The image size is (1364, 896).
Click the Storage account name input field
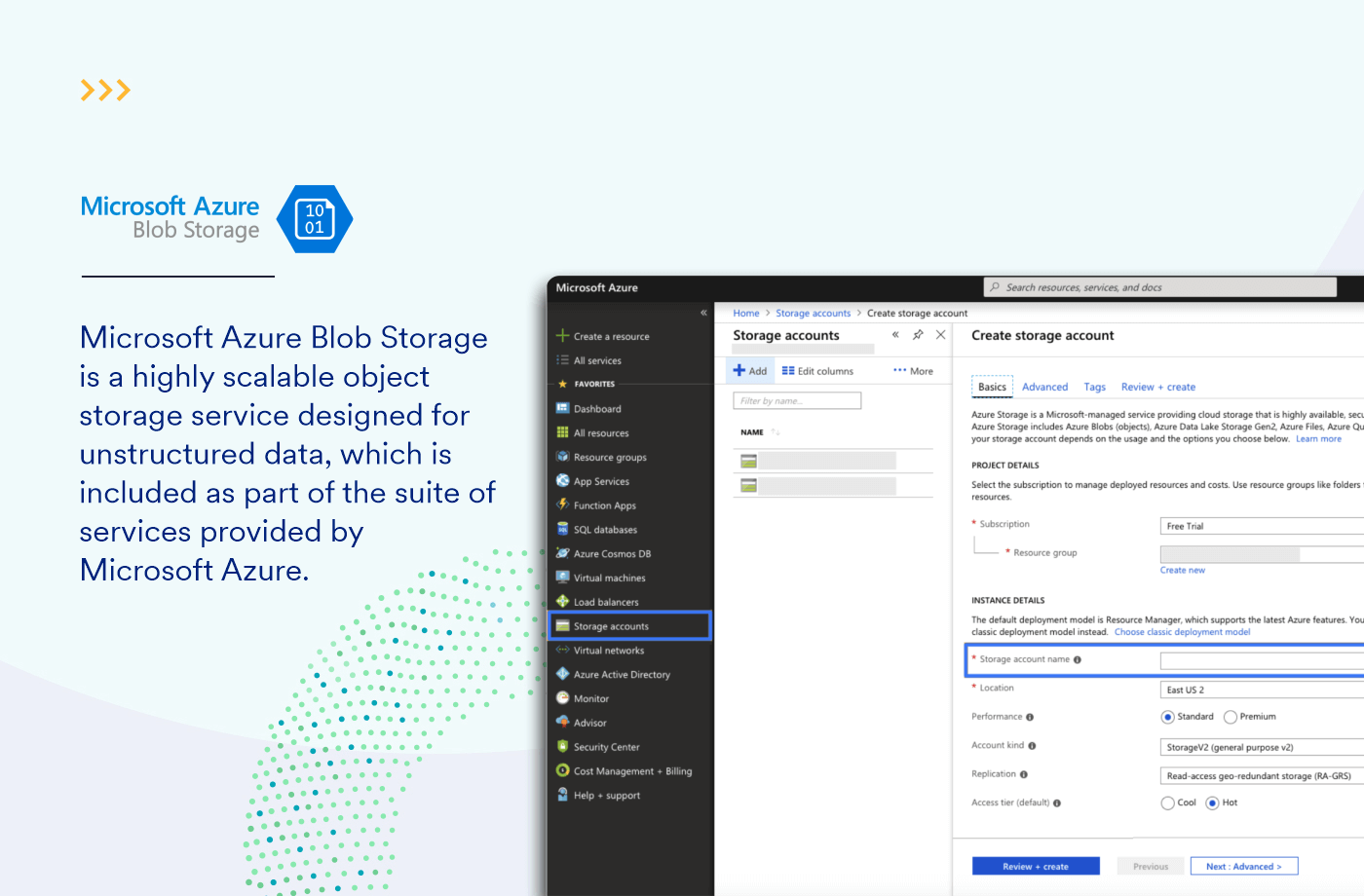[x=1262, y=661]
